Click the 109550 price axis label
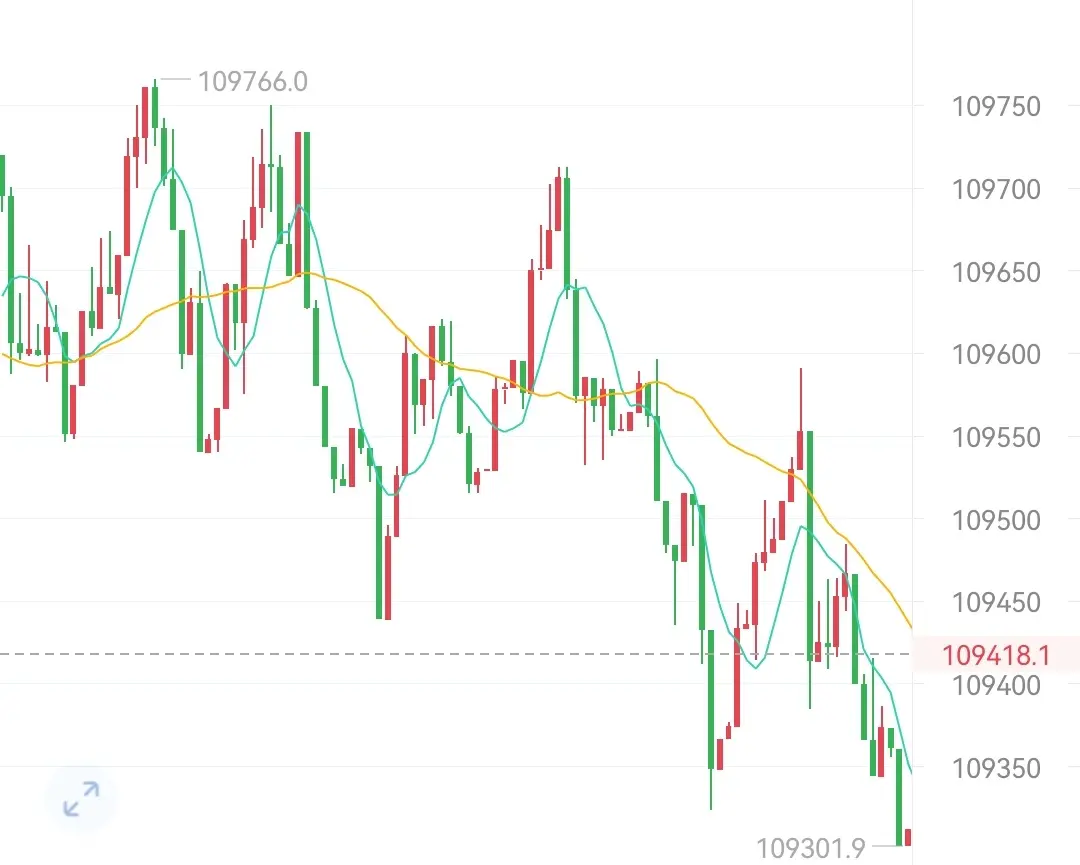 (995, 437)
